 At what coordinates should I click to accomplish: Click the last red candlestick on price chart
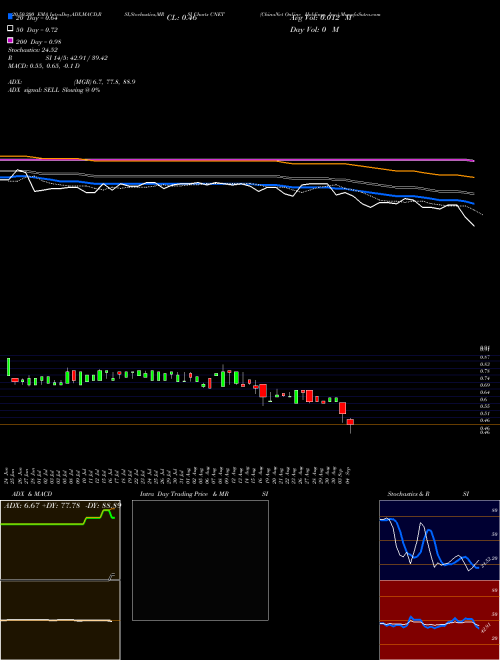350,421
